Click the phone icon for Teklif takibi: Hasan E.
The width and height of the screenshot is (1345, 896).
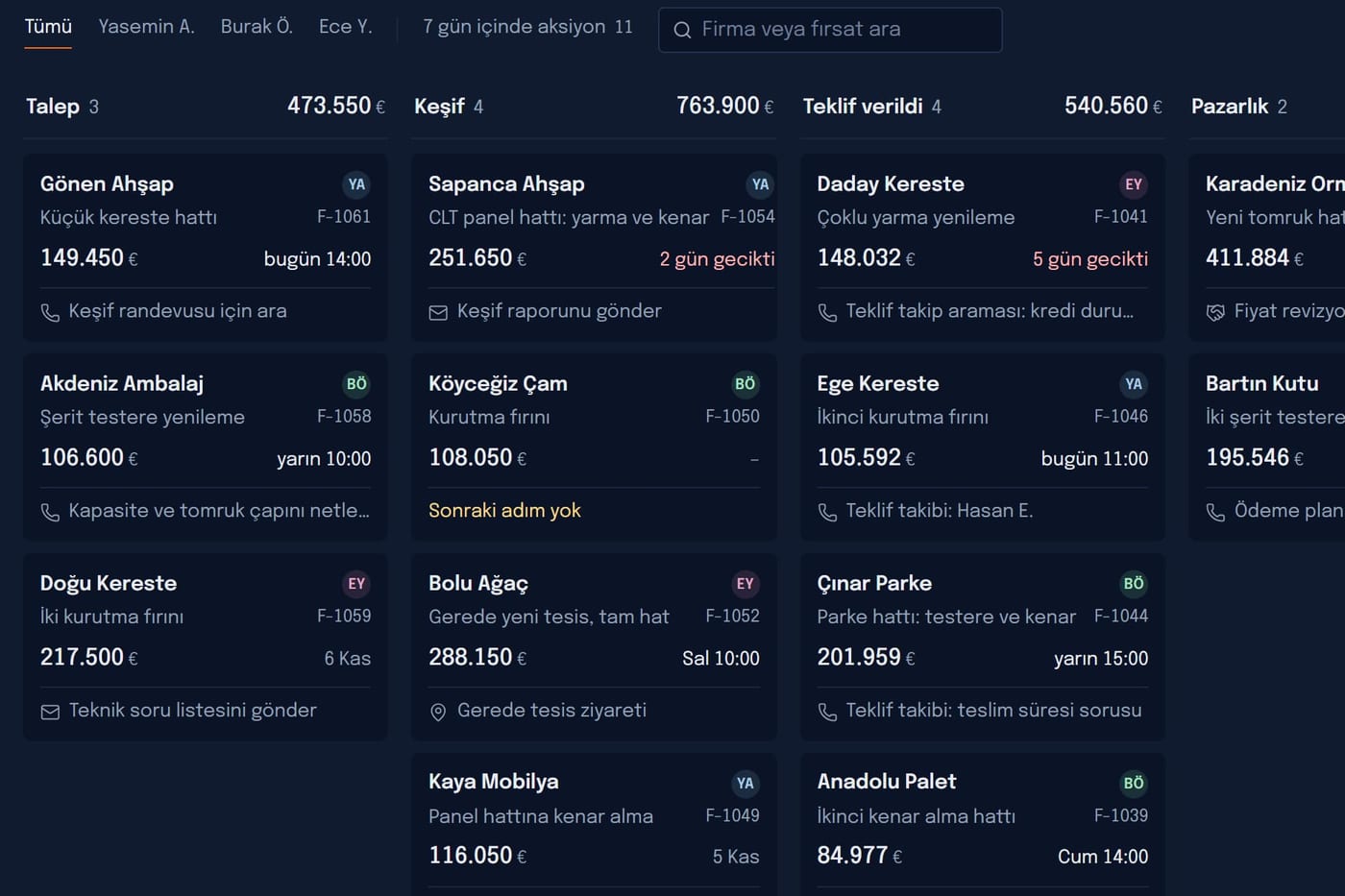click(827, 512)
